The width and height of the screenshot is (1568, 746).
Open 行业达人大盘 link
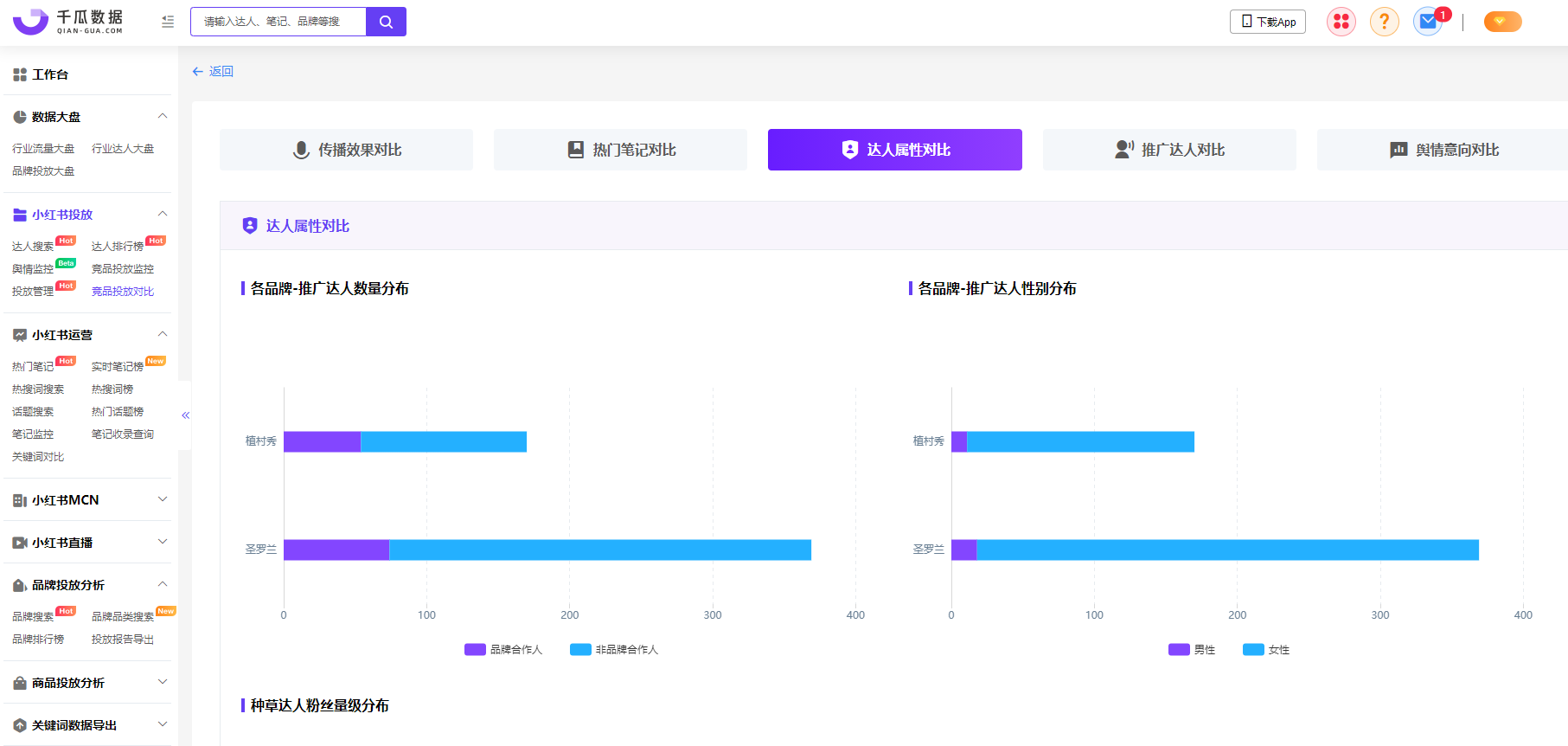pos(123,149)
